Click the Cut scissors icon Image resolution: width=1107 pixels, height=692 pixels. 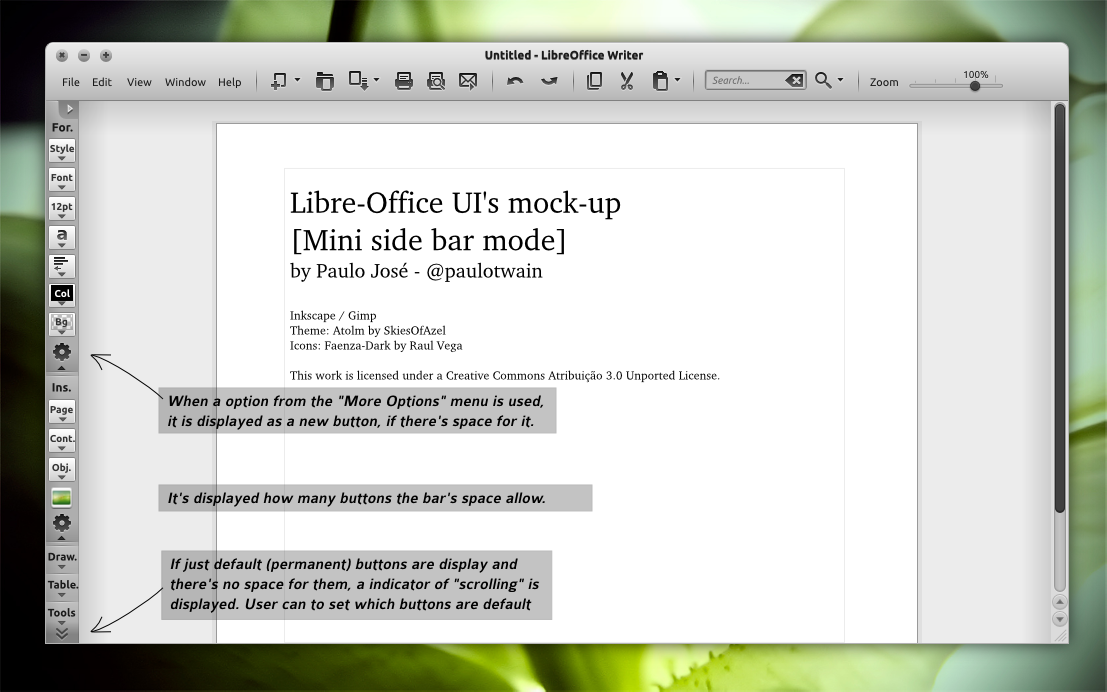pos(627,81)
